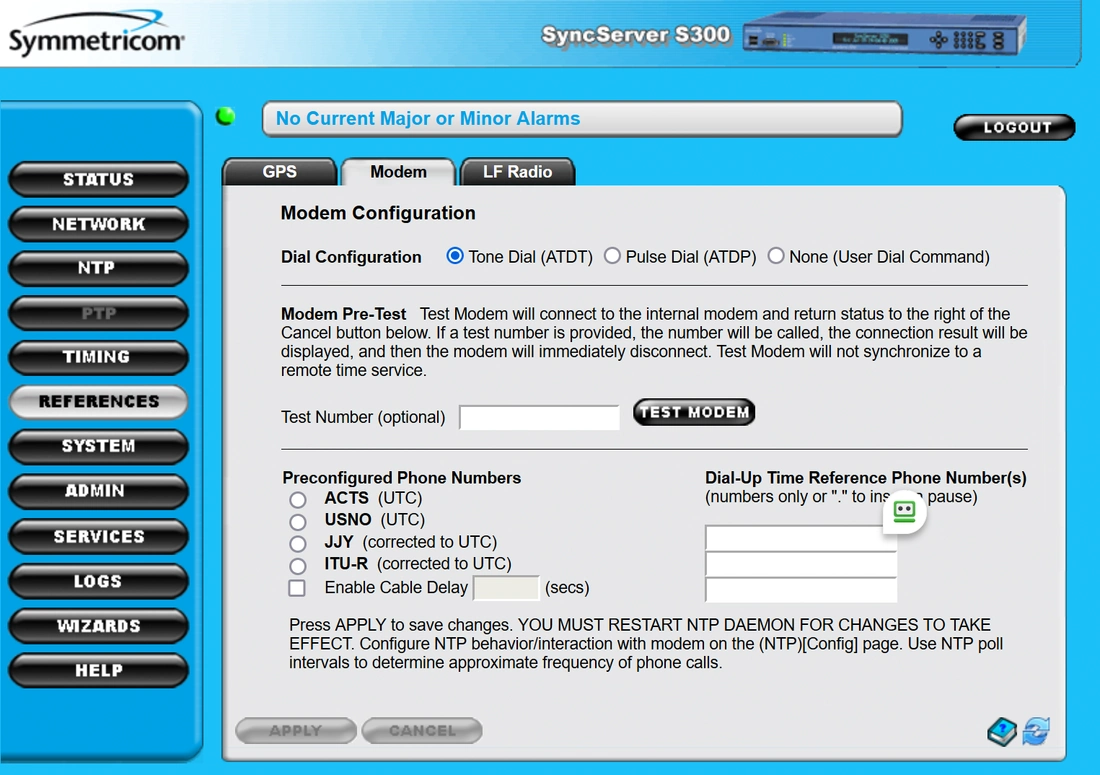Image resolution: width=1100 pixels, height=775 pixels.
Task: Switch to the Modem tab
Action: click(398, 172)
